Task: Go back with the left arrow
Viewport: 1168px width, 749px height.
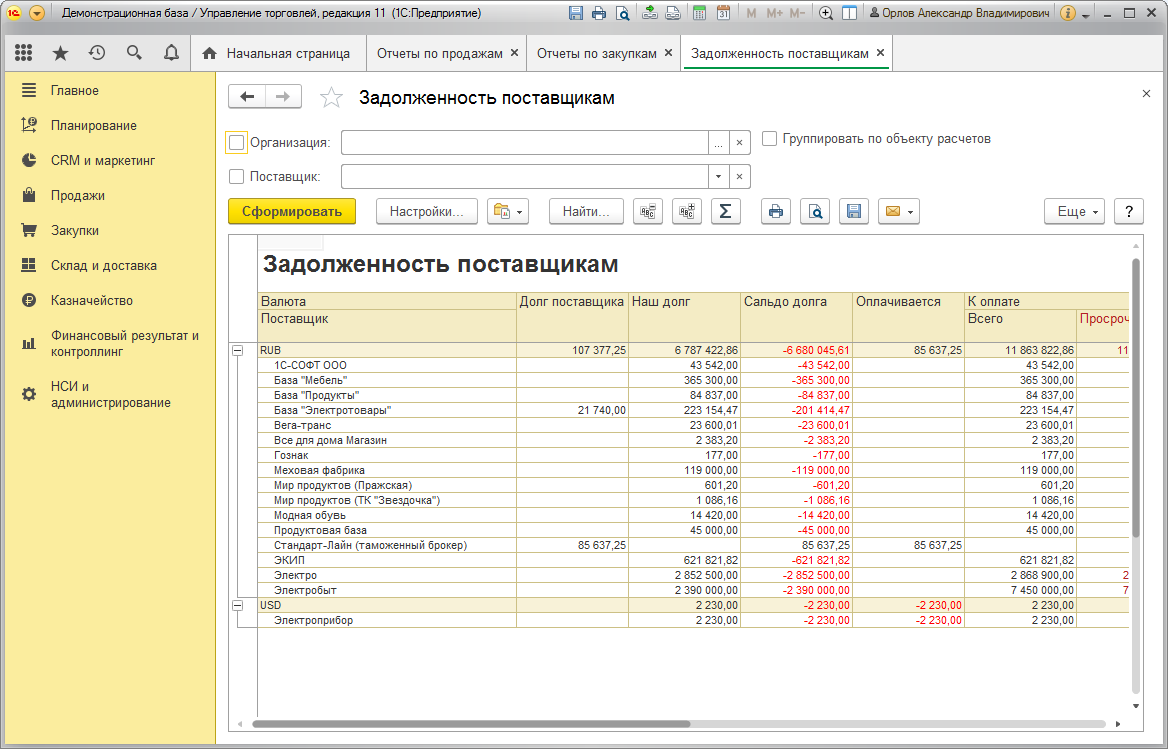Action: 247,97
